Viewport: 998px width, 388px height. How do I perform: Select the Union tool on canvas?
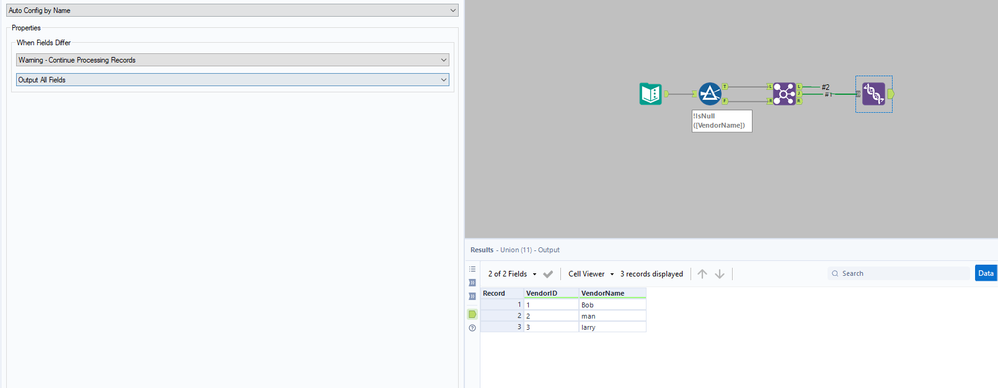pyautogui.click(x=873, y=94)
